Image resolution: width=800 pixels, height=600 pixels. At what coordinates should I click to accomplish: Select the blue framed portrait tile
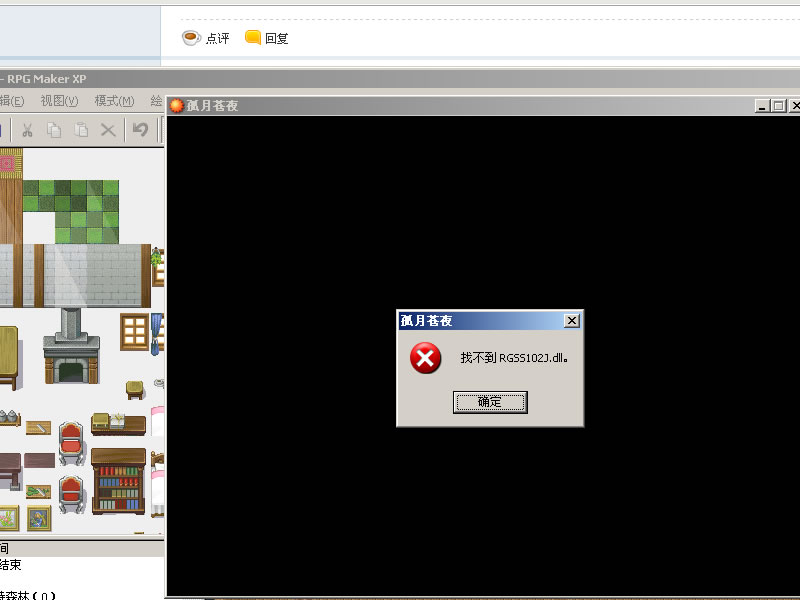pyautogui.click(x=39, y=518)
